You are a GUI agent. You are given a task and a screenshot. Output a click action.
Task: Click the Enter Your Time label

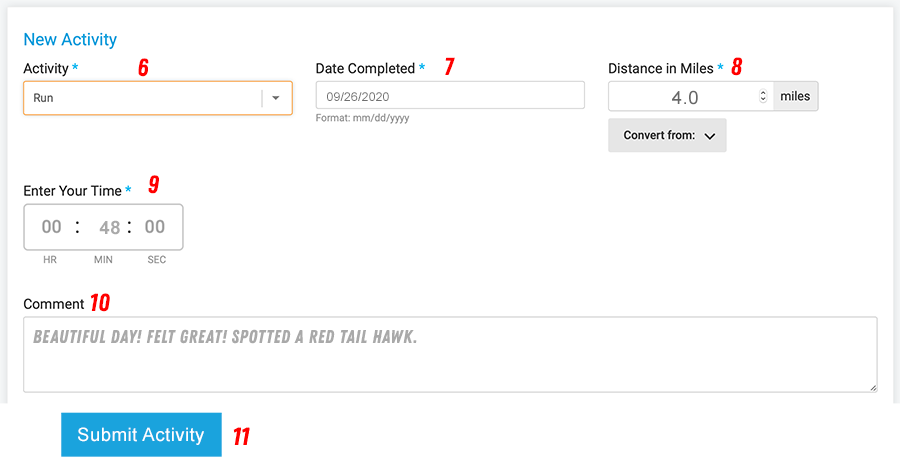(72, 191)
